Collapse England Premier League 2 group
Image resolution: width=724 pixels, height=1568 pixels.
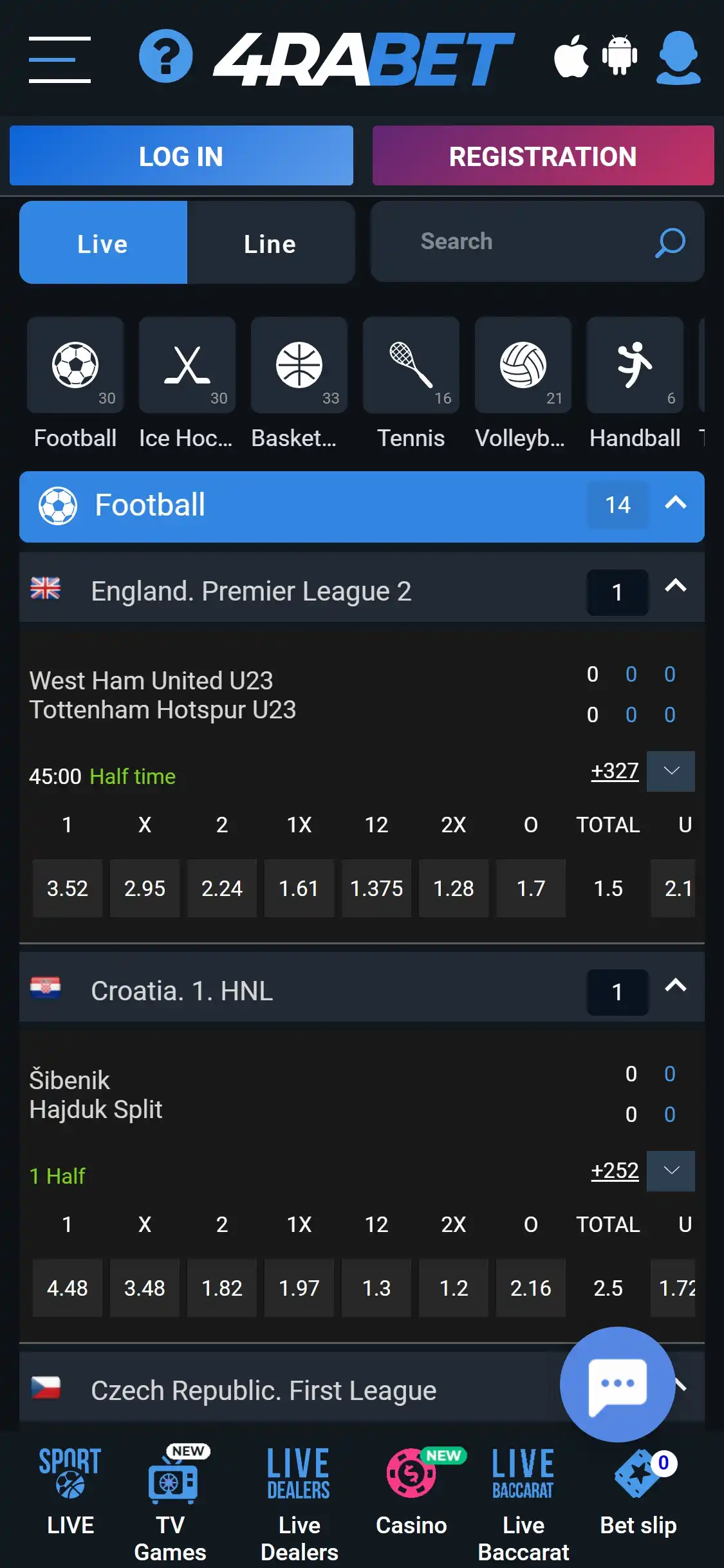point(675,587)
